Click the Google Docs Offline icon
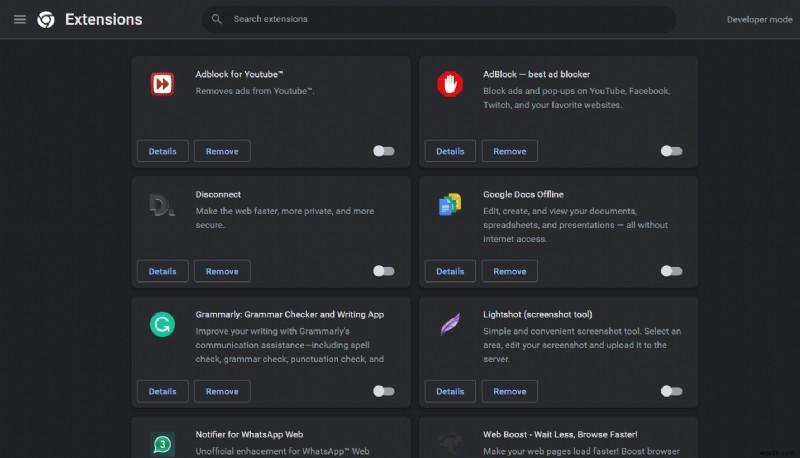 (450, 205)
